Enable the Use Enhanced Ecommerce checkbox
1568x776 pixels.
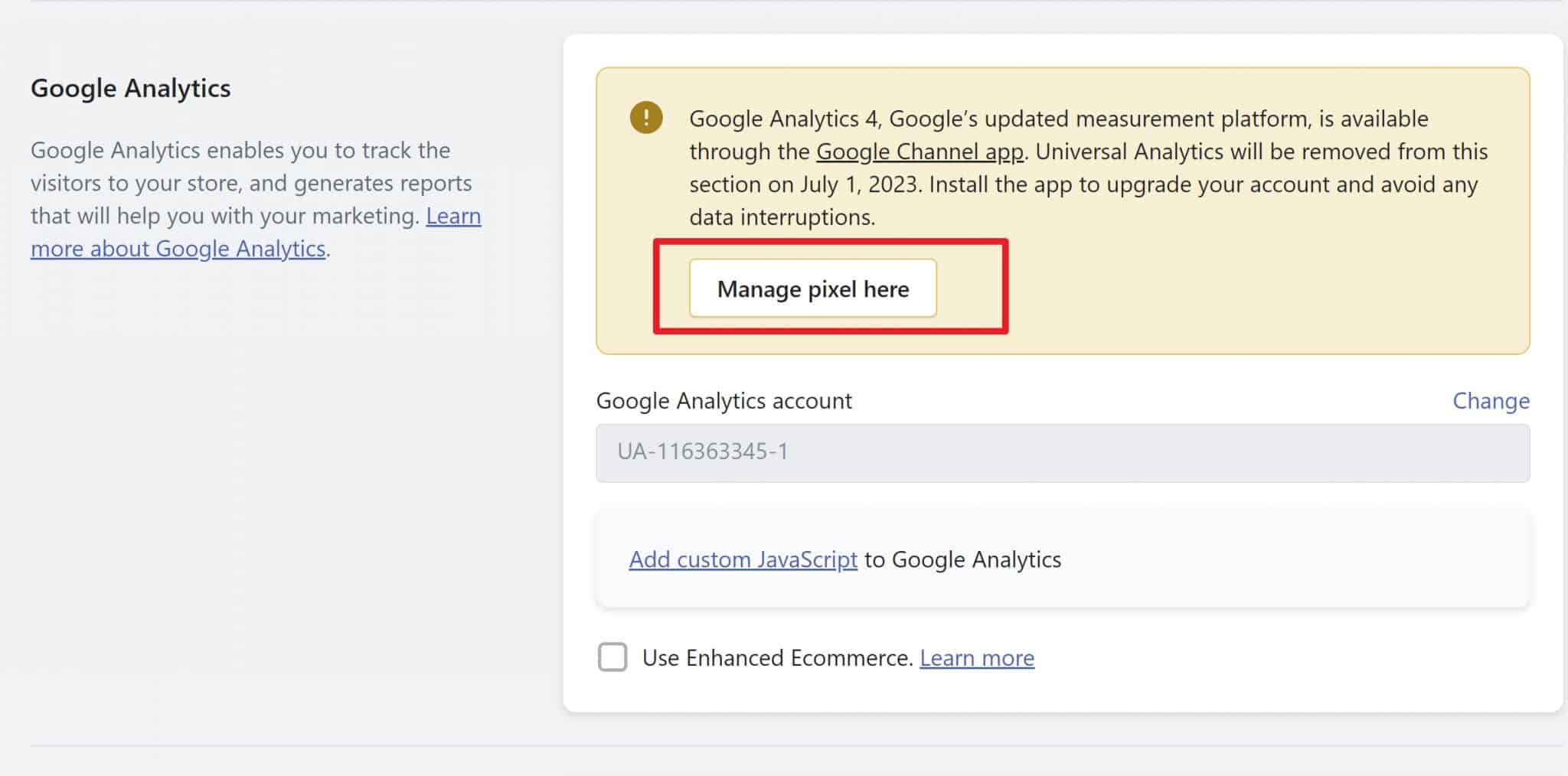pyautogui.click(x=612, y=657)
